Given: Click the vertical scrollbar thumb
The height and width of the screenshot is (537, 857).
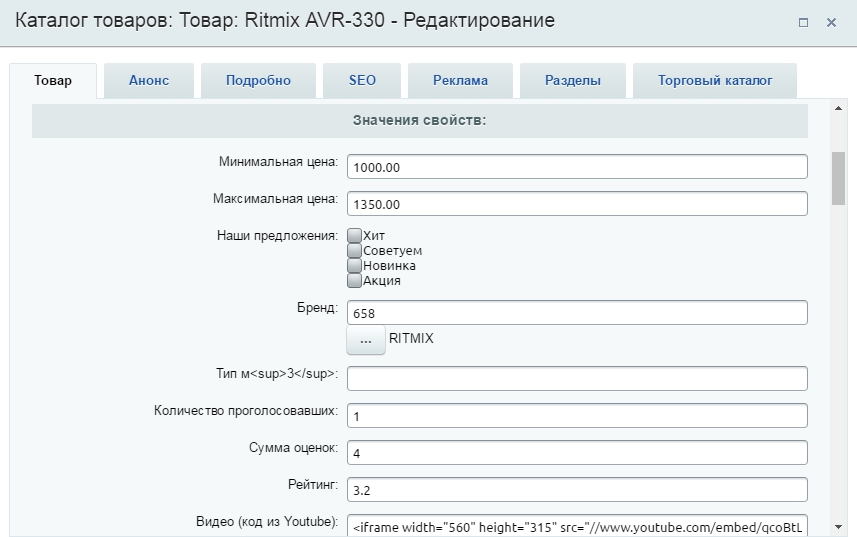Looking at the screenshot, I should pyautogui.click(x=838, y=178).
